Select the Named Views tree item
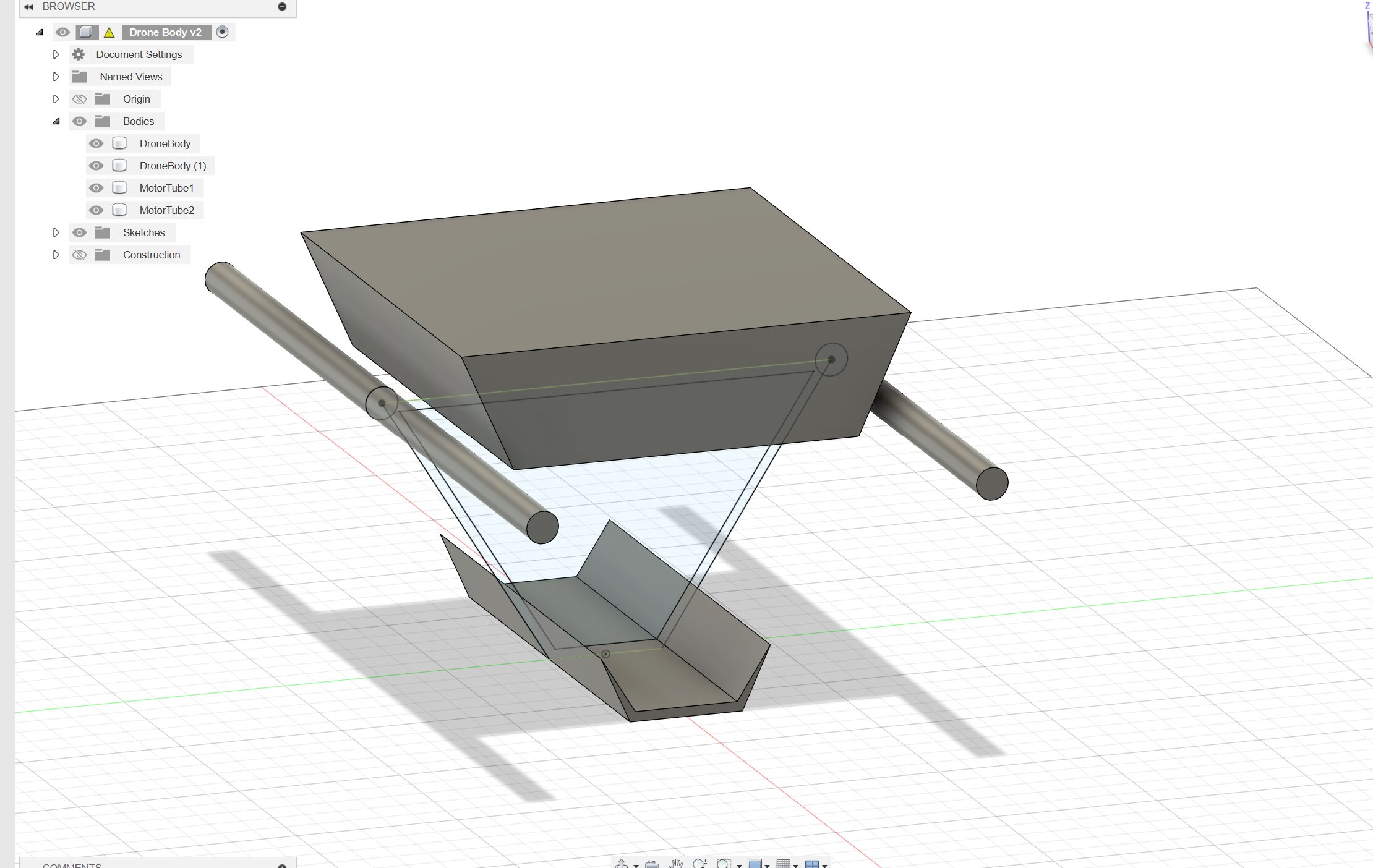 pos(131,77)
